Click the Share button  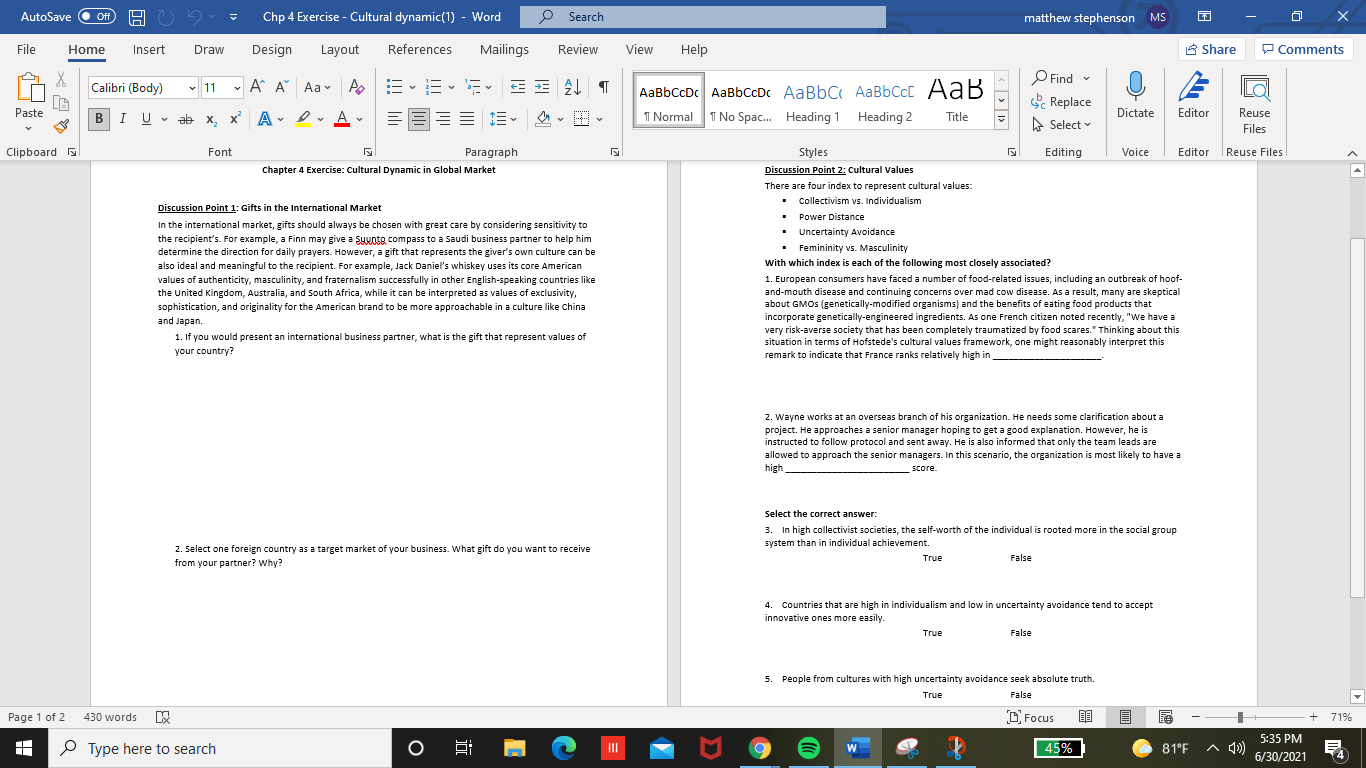click(x=1210, y=48)
